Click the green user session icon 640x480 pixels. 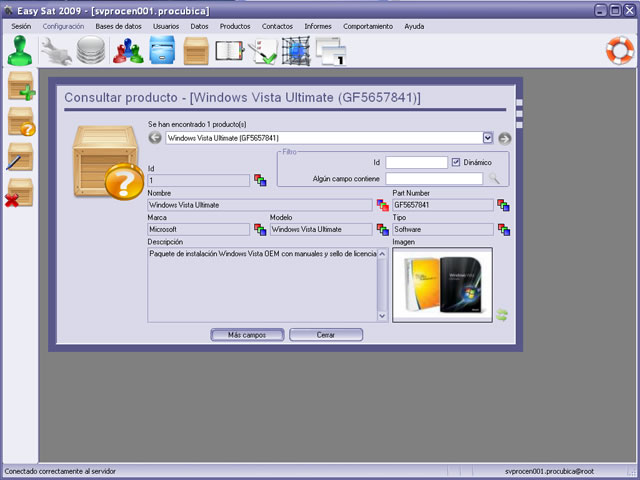(x=20, y=50)
